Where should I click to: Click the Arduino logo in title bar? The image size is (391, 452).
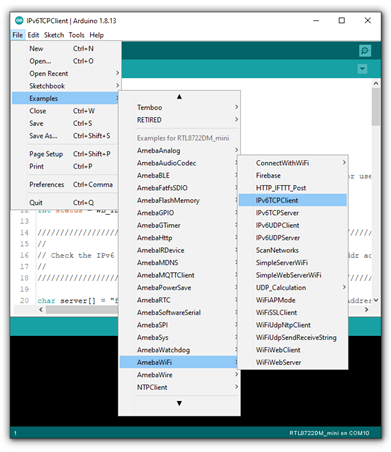(x=19, y=21)
